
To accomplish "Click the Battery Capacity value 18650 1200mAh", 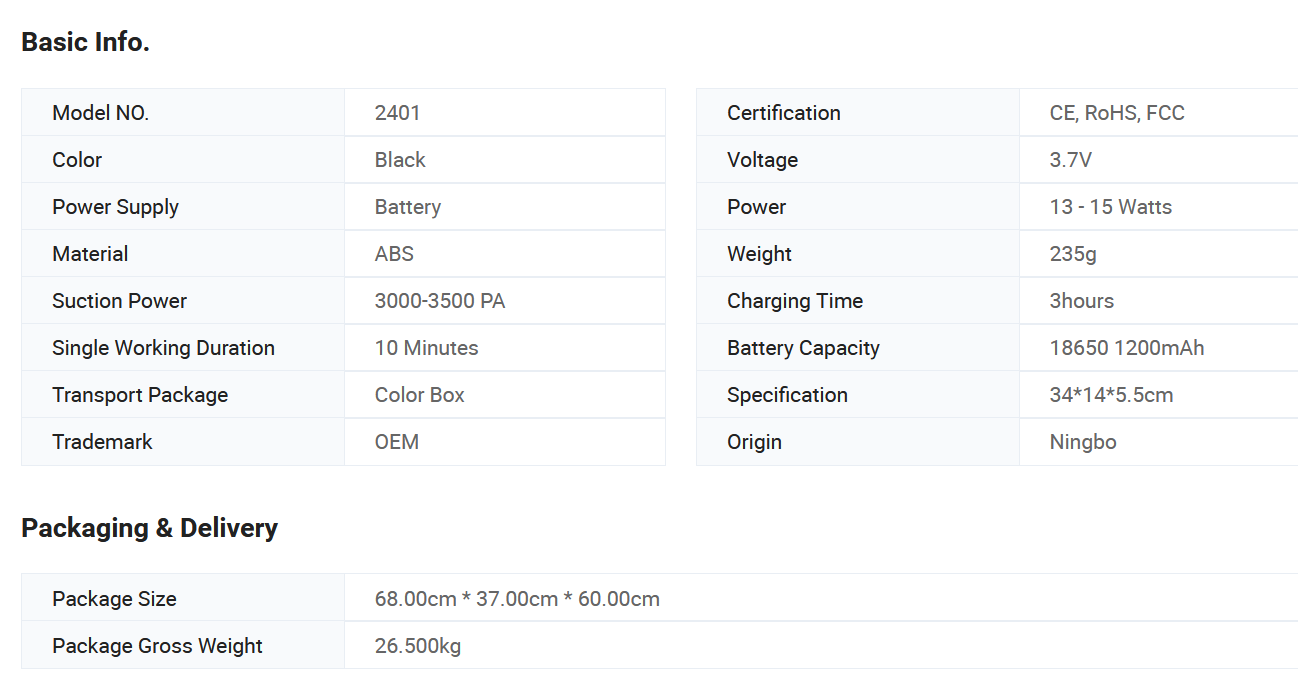I will tap(1127, 348).
